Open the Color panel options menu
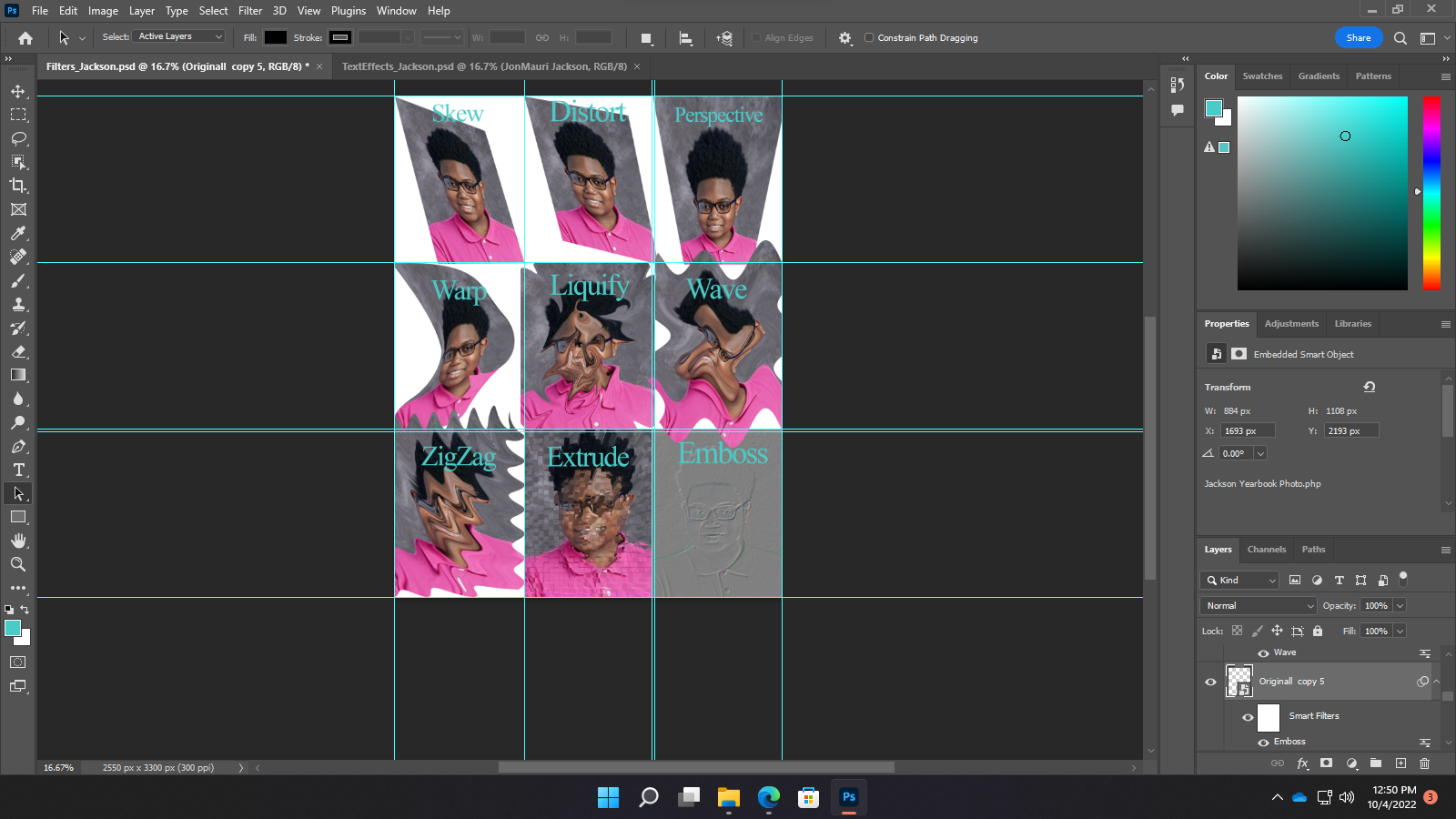Image resolution: width=1456 pixels, height=819 pixels. [1445, 76]
